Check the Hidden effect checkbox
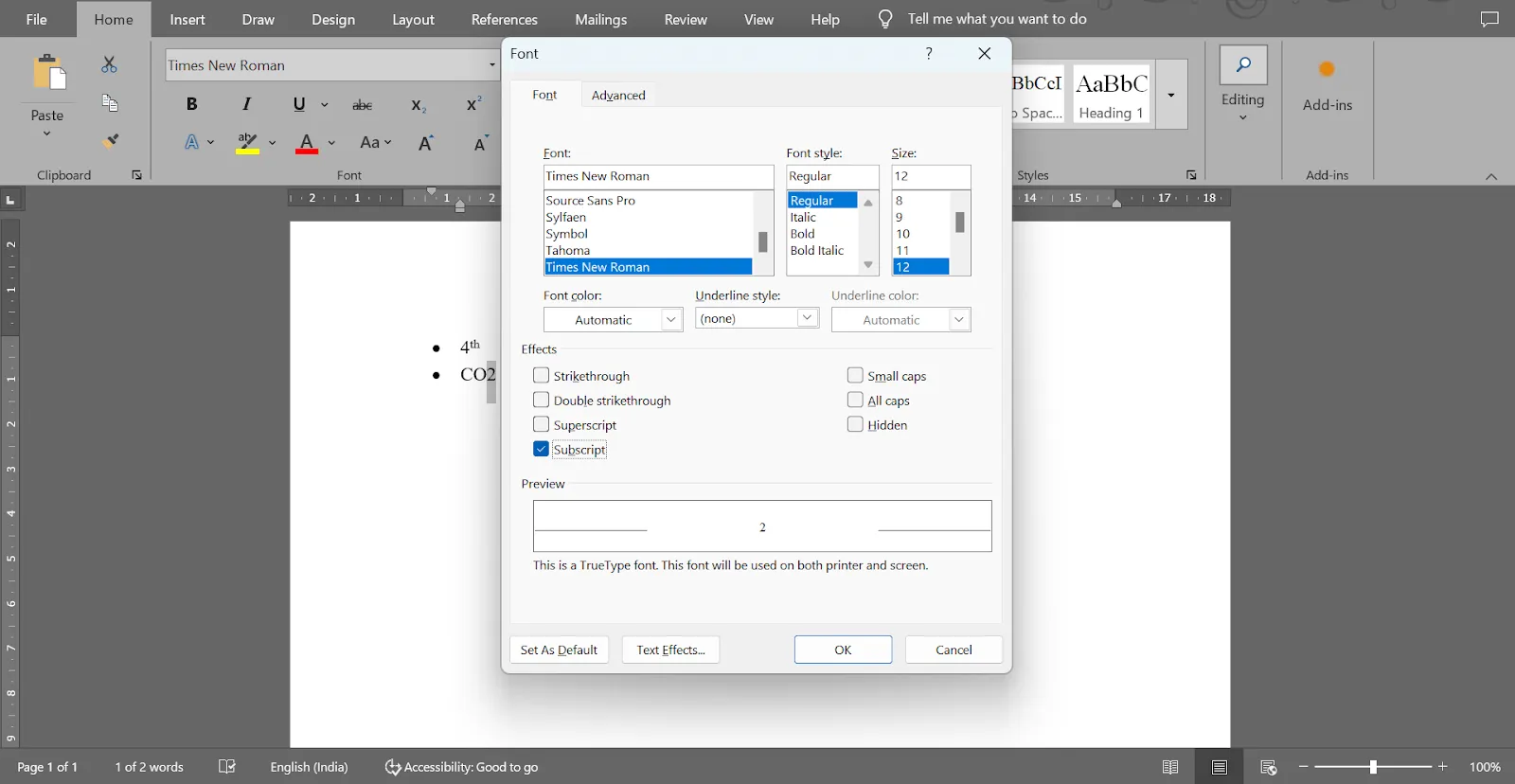Viewport: 1515px width, 784px height. 855,424
